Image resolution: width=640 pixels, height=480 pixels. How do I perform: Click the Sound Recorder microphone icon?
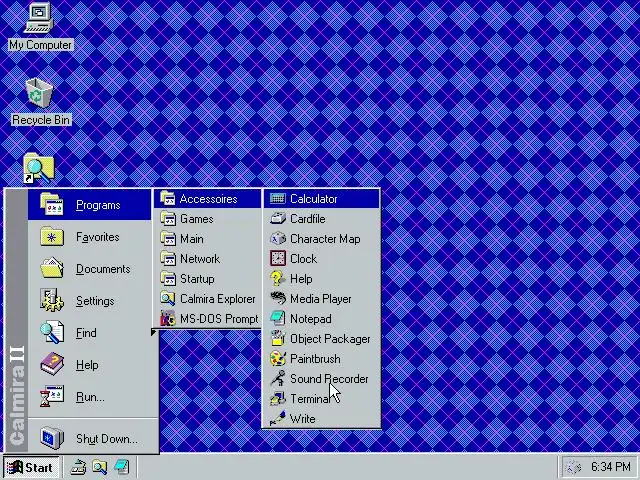point(278,379)
